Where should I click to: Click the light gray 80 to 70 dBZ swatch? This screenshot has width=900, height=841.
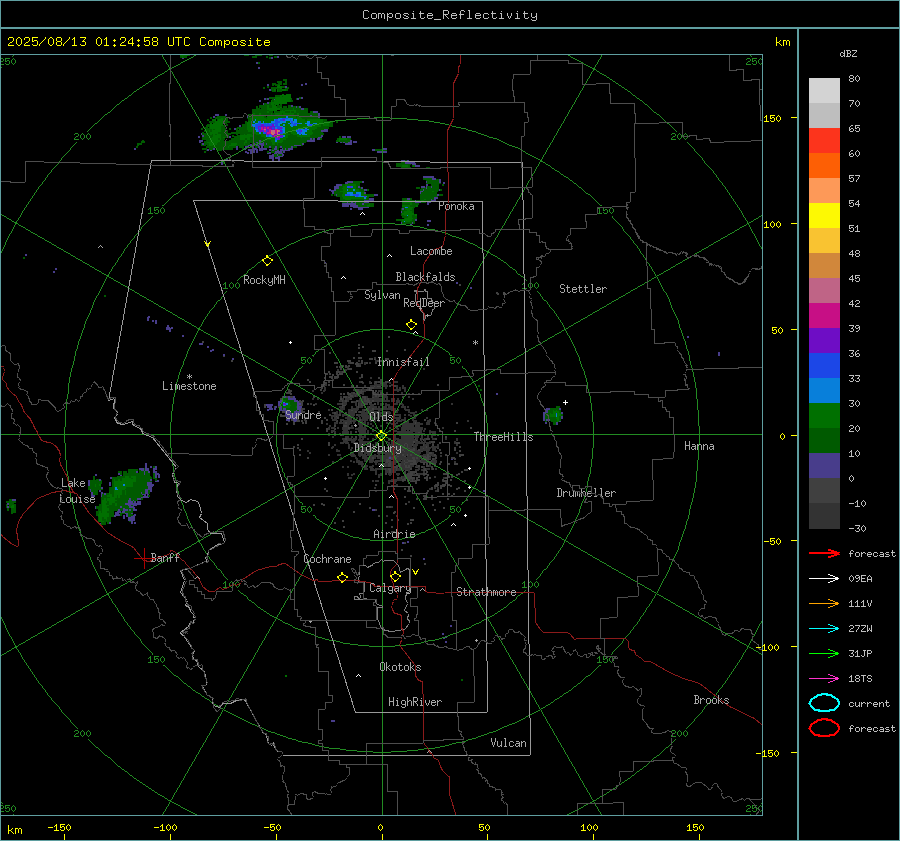824,91
